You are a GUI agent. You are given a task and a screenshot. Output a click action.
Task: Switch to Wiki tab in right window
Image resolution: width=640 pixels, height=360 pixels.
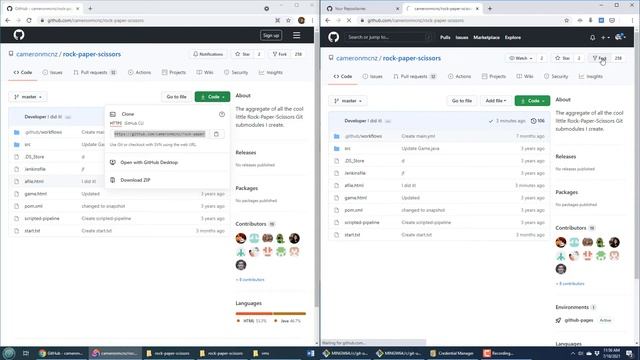(x=524, y=77)
